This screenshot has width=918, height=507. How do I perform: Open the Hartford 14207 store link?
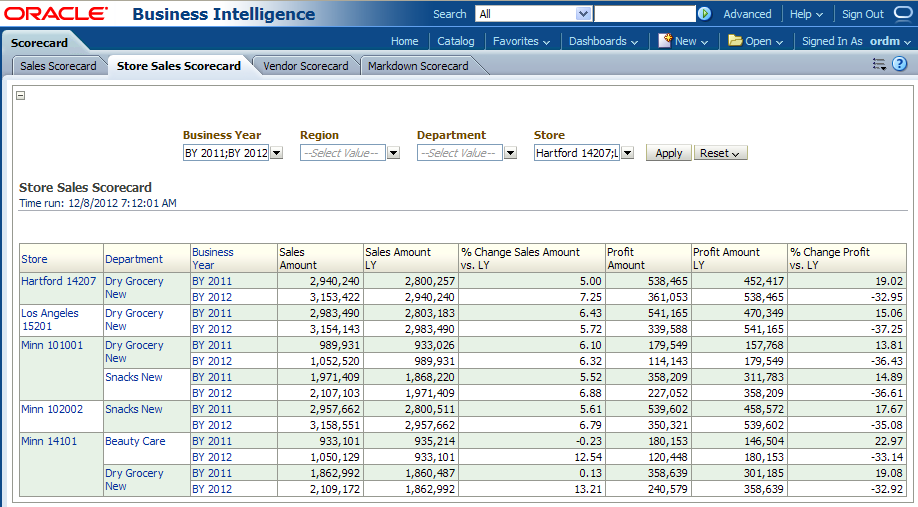(x=58, y=281)
